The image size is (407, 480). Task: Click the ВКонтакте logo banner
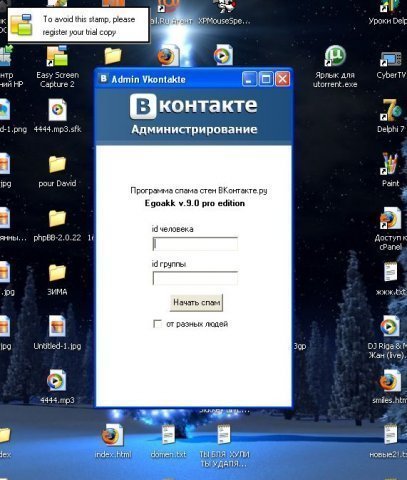point(193,106)
